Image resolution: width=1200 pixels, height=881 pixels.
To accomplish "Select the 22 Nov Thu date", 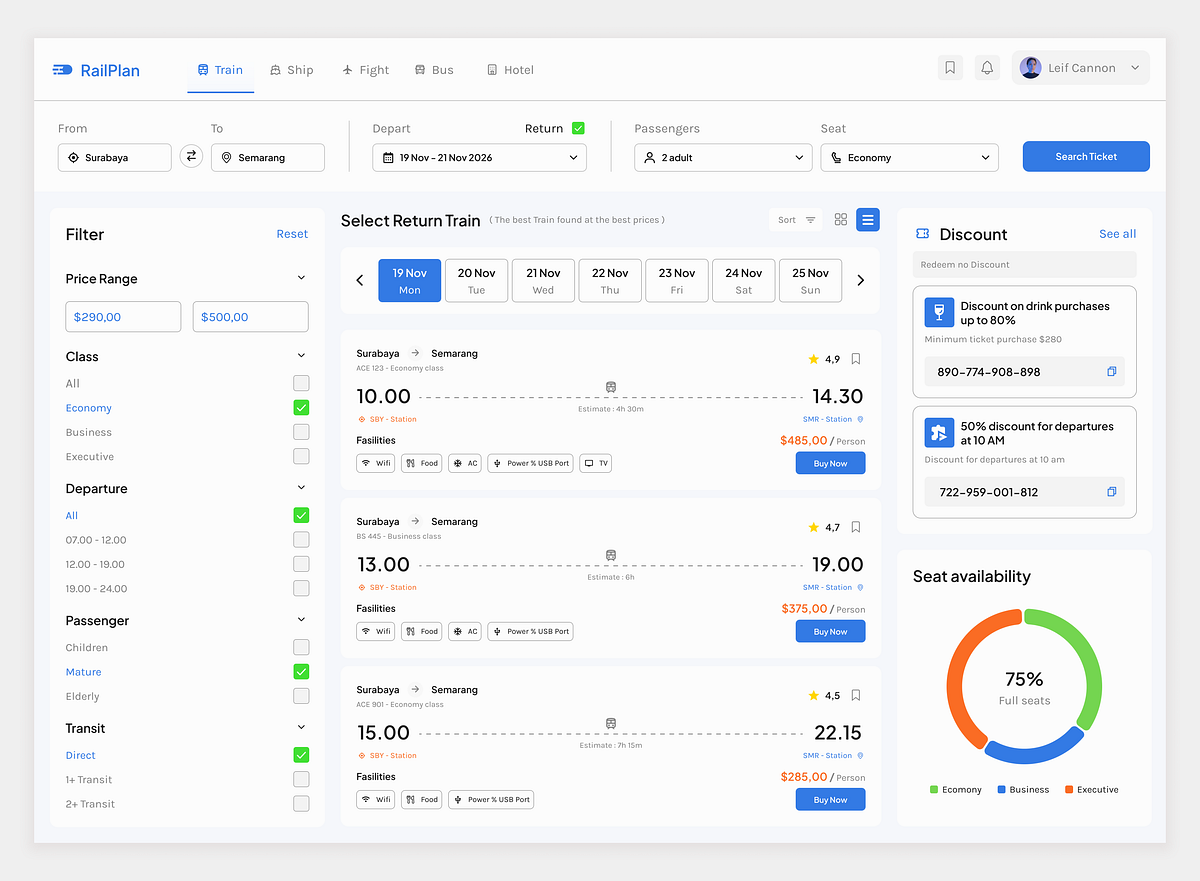I will pyautogui.click(x=609, y=280).
